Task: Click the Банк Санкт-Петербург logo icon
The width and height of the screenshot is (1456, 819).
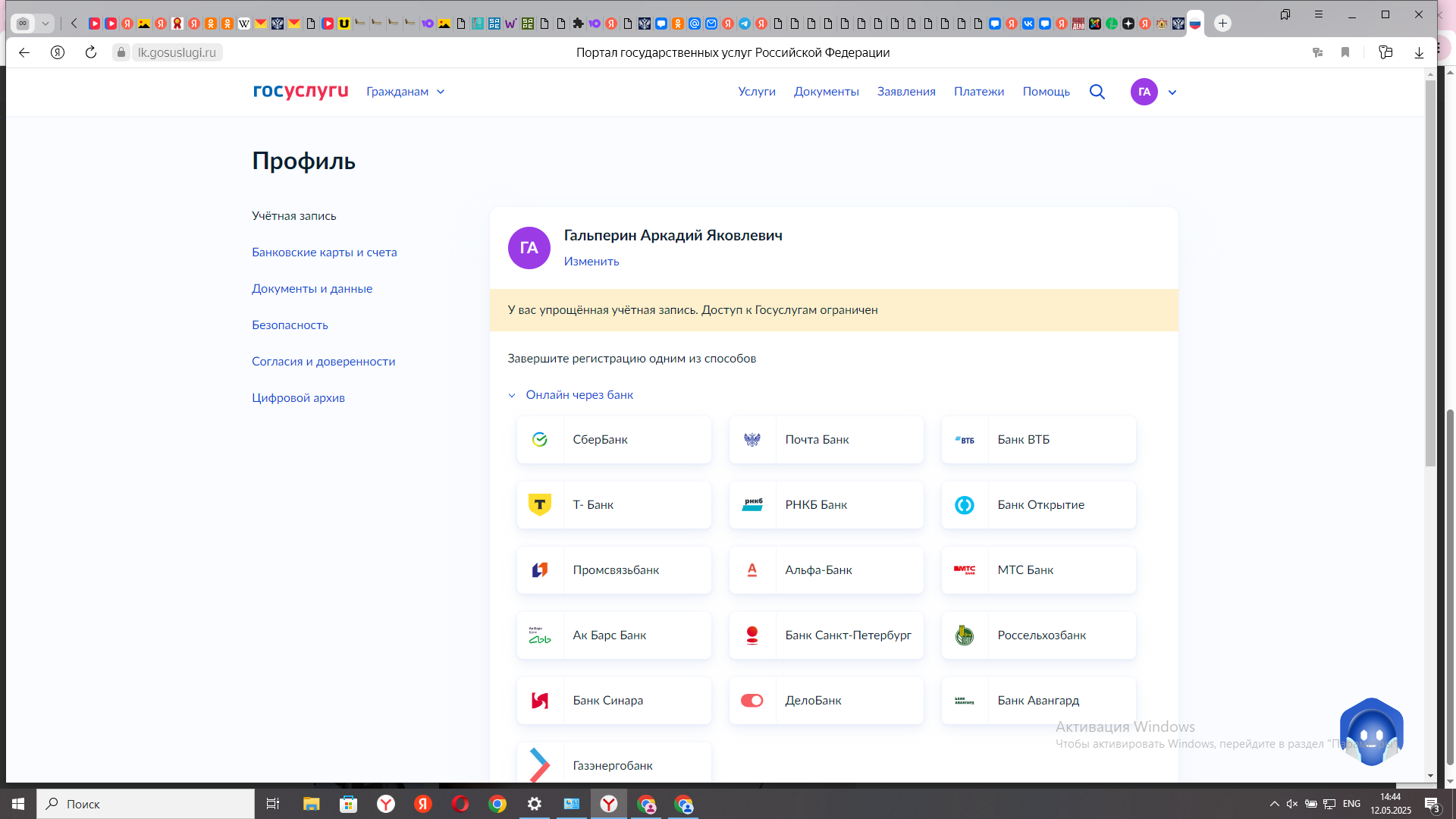Action: pyautogui.click(x=752, y=635)
